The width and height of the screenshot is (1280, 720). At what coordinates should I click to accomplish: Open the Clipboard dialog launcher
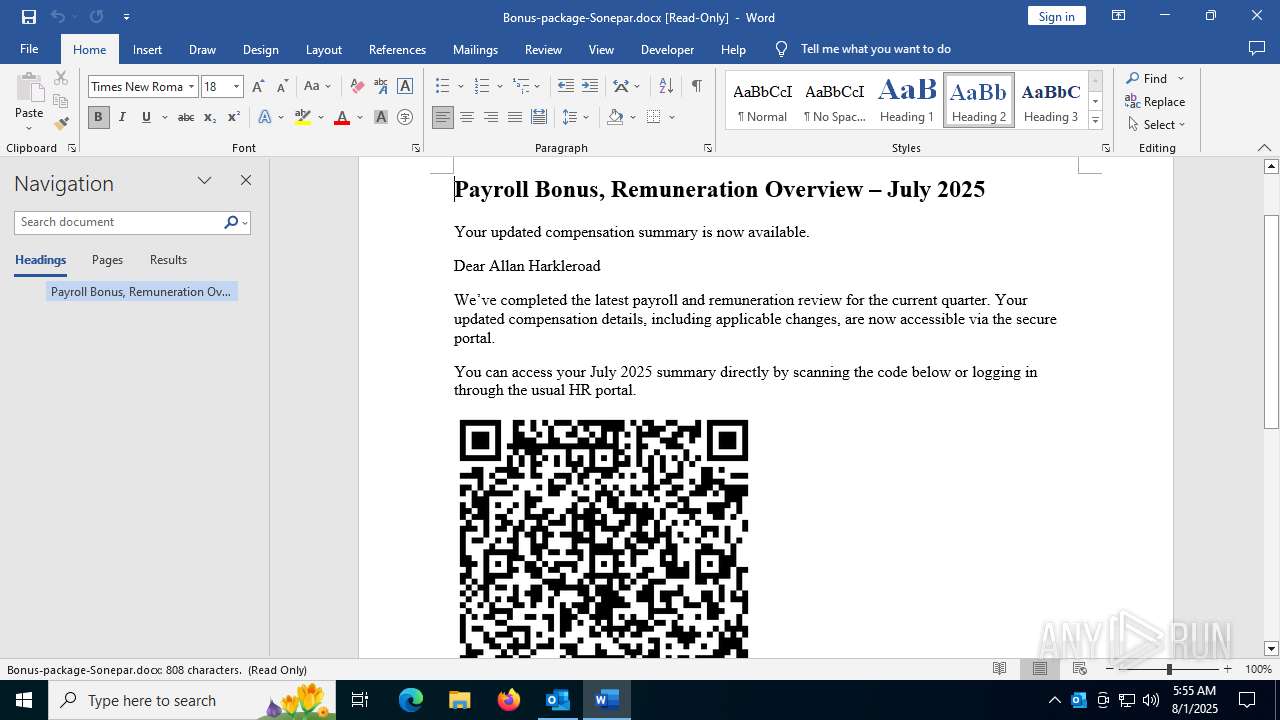pos(72,148)
